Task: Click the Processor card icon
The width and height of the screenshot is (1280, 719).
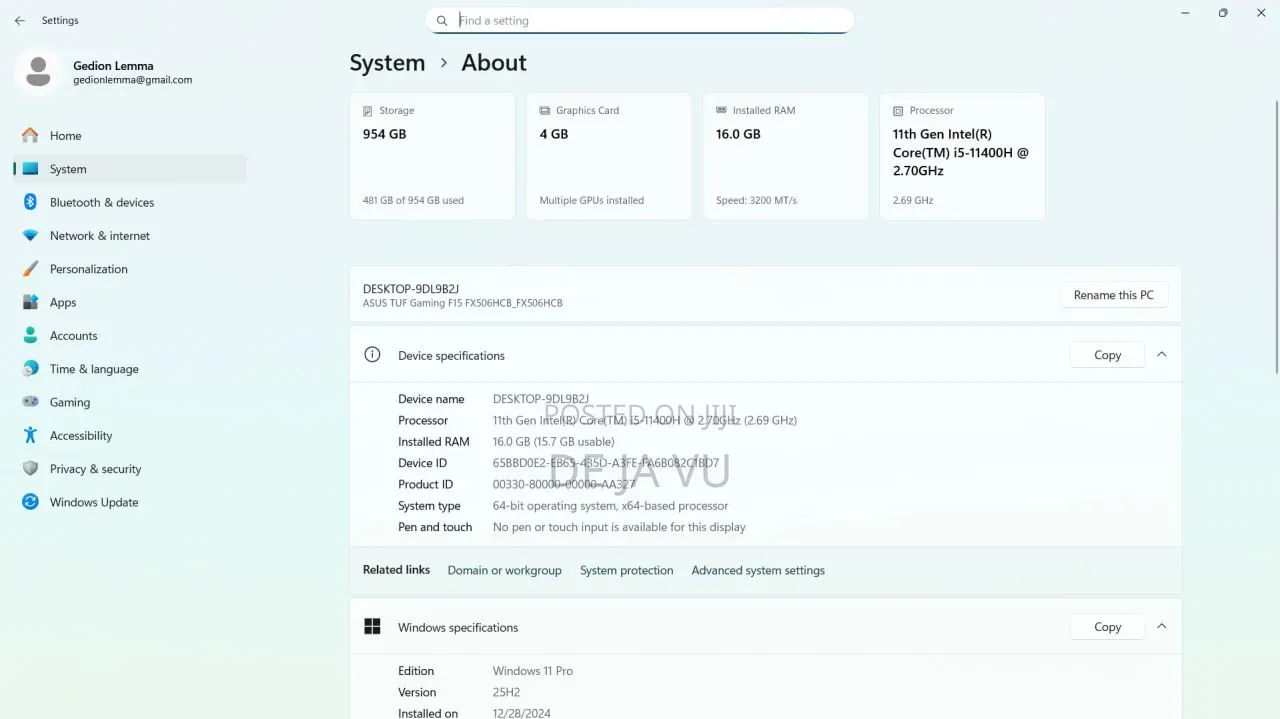Action: point(898,111)
